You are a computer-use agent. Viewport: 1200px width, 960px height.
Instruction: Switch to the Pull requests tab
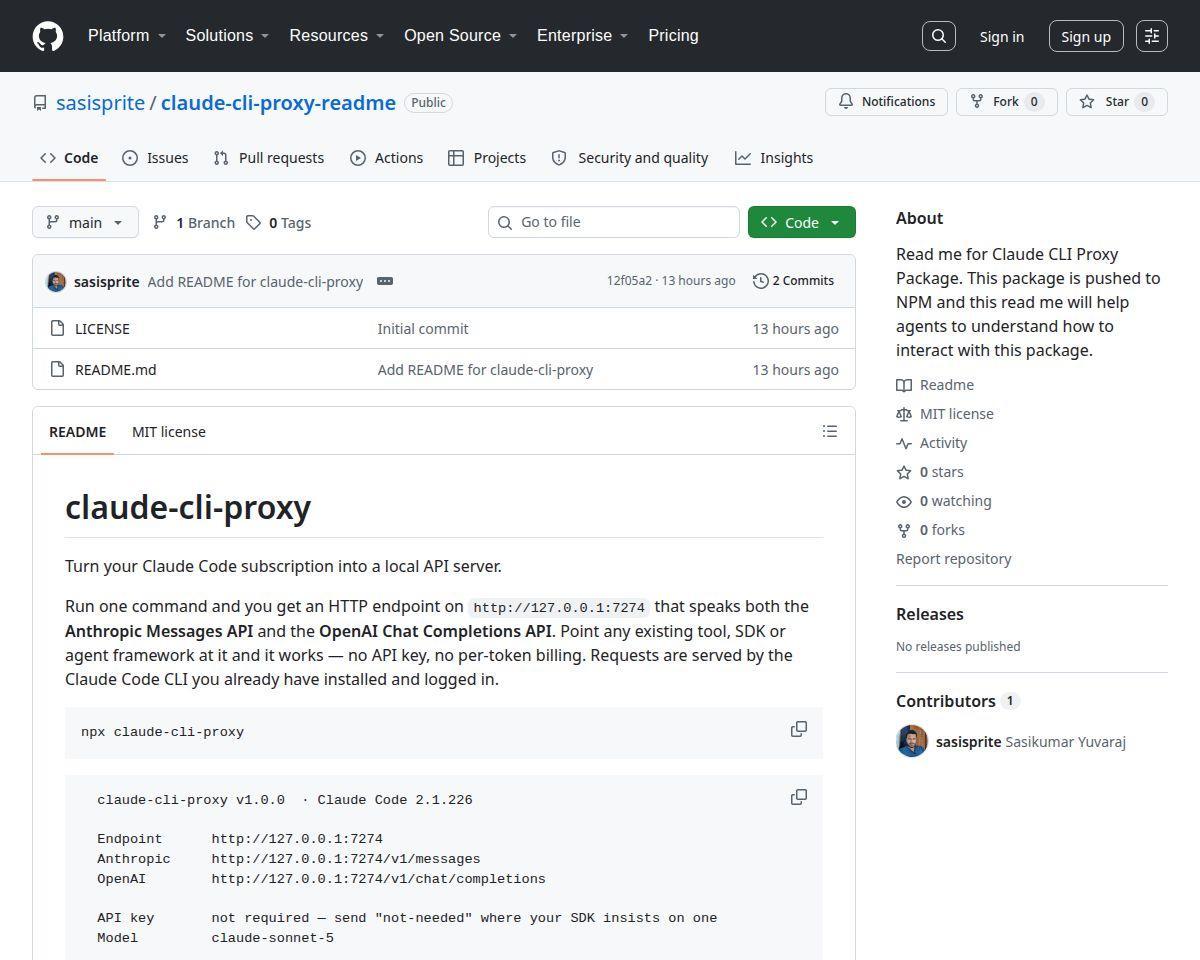pyautogui.click(x=268, y=158)
